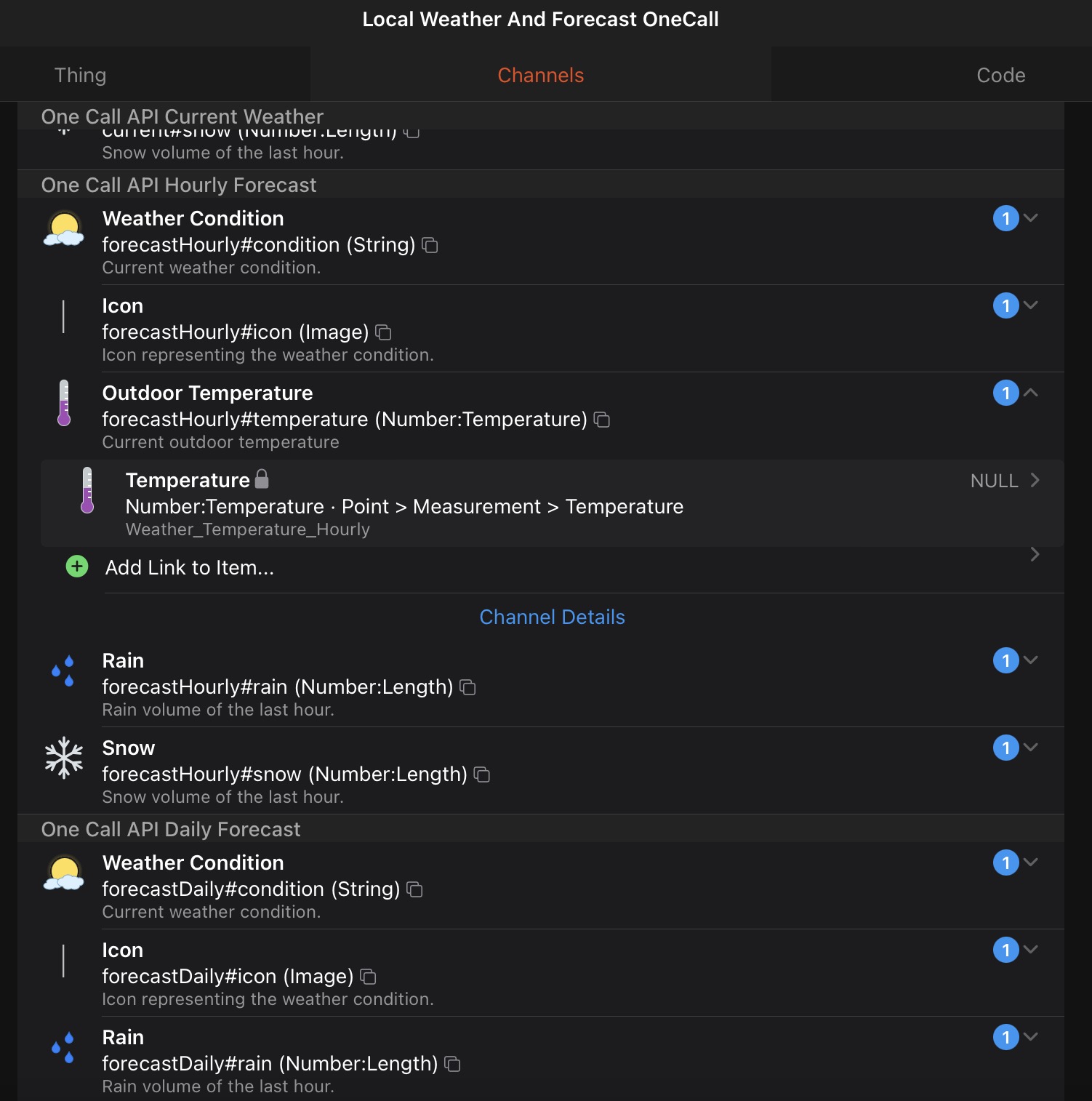Viewport: 1092px width, 1101px height.
Task: Expand the hourly Weather Condition channel
Action: [1031, 218]
